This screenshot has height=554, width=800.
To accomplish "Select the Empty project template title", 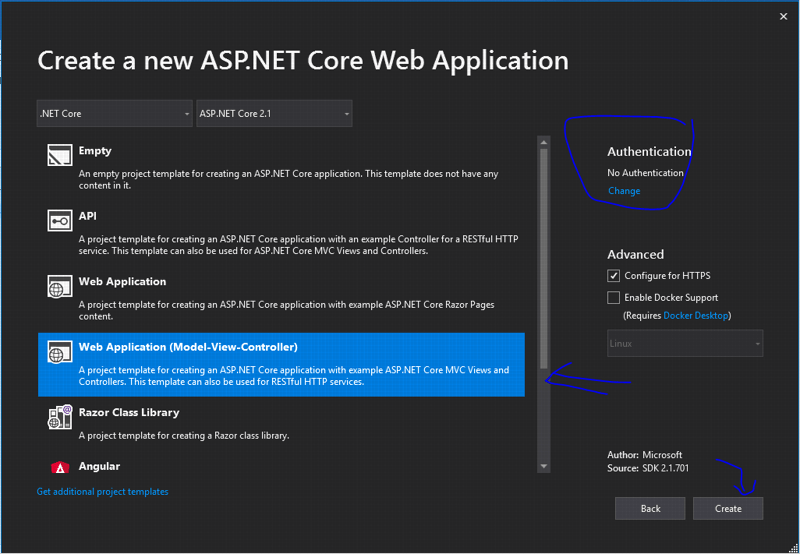I will [95, 150].
